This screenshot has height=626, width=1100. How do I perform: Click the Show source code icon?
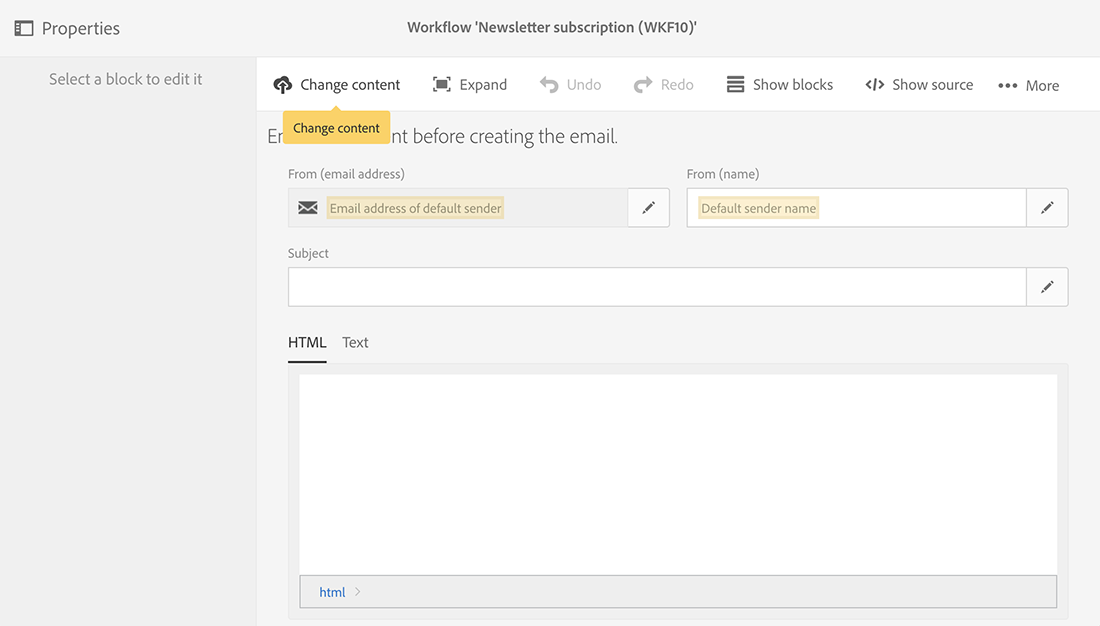coord(874,85)
